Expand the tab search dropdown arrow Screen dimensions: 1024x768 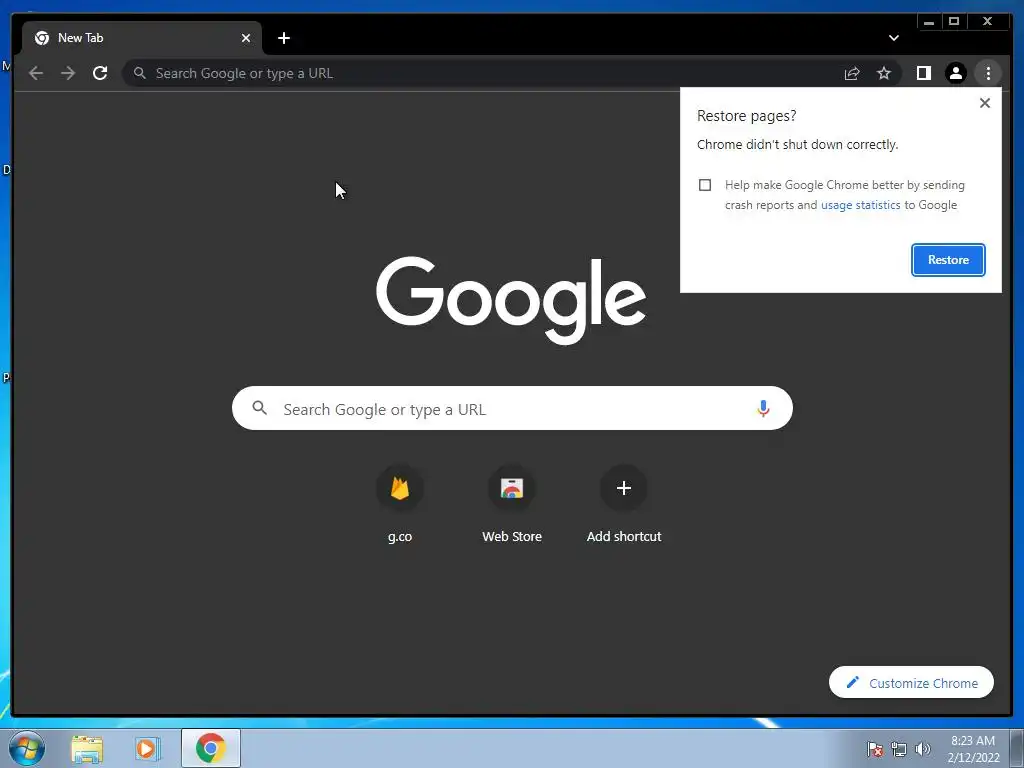[893, 38]
